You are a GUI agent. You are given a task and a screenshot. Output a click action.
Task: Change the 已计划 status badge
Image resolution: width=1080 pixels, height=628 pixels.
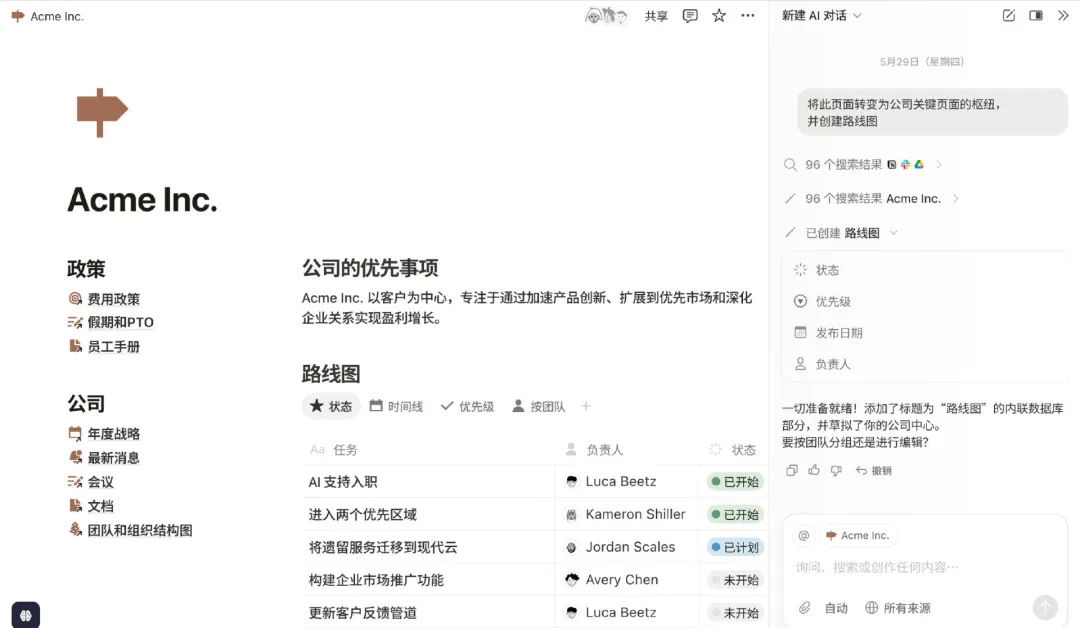[735, 547]
